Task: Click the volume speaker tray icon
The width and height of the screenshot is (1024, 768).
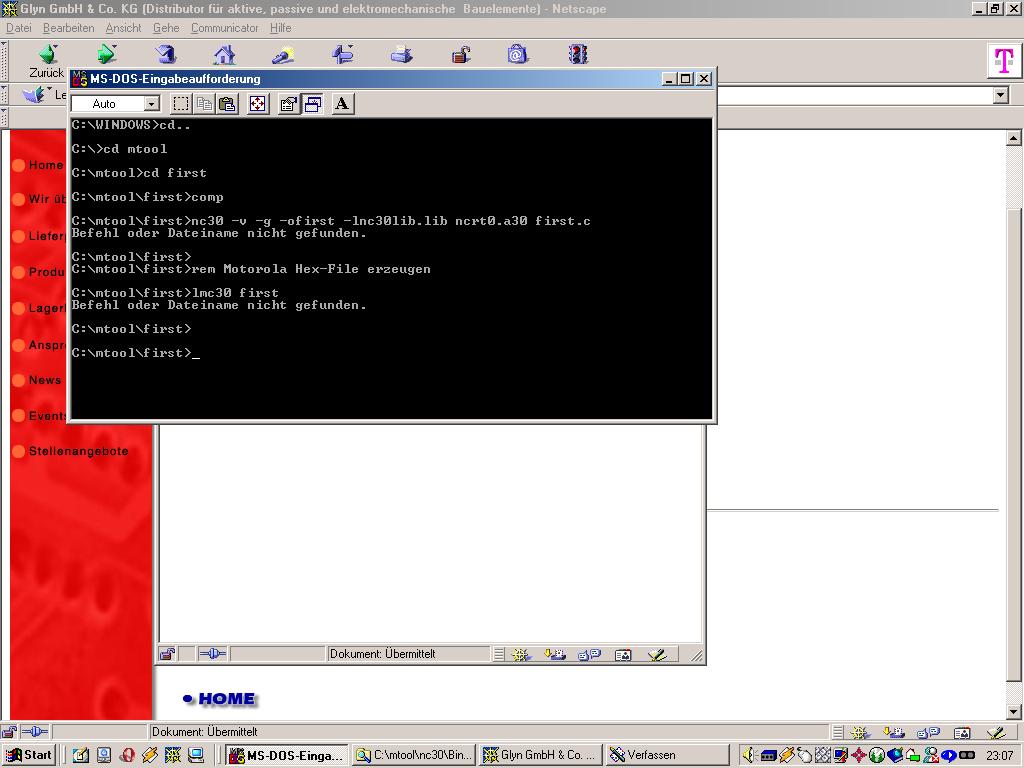Action: 749,756
